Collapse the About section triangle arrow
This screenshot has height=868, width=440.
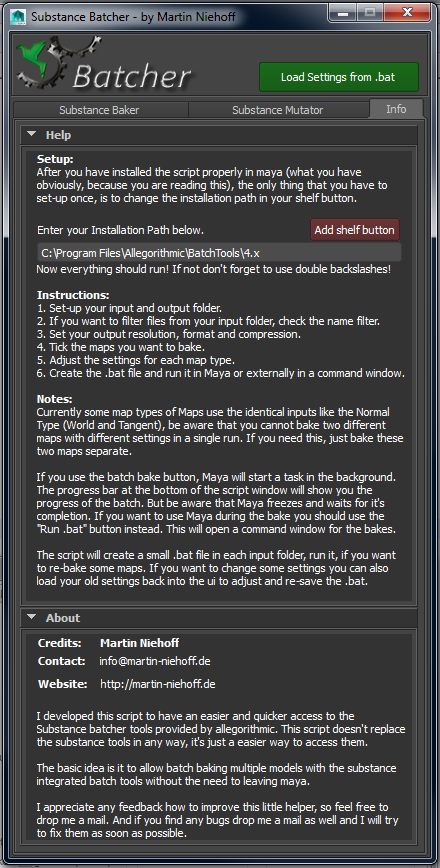click(x=32, y=617)
